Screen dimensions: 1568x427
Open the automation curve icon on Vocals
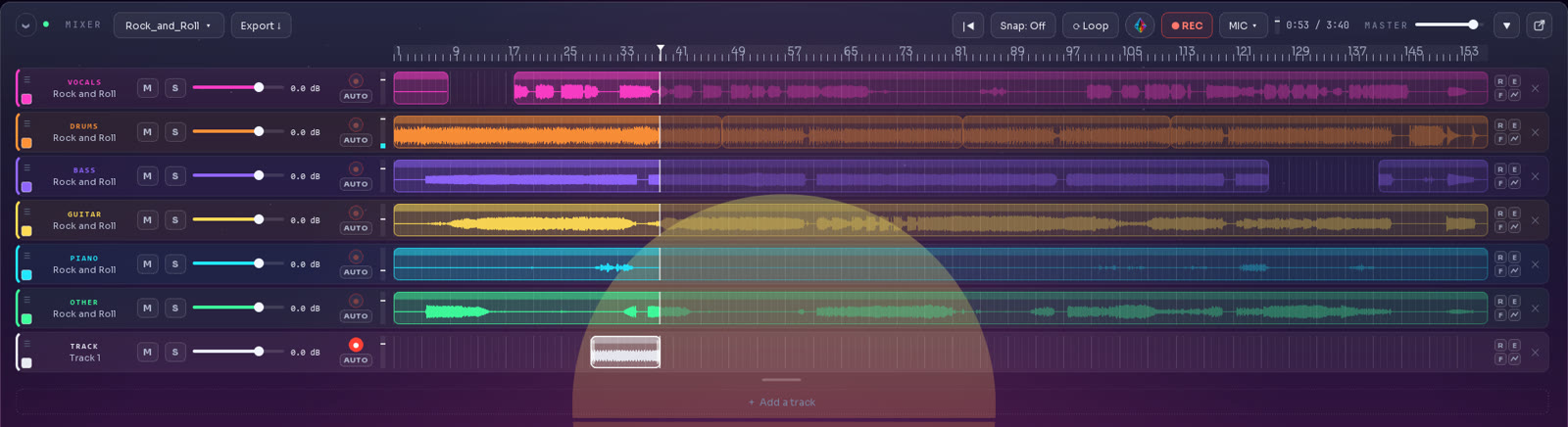coord(1514,95)
